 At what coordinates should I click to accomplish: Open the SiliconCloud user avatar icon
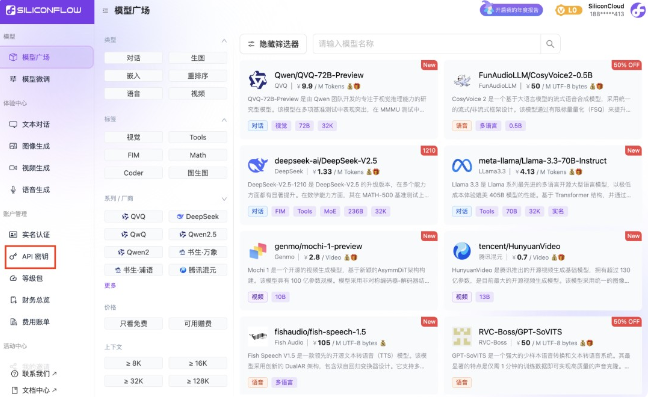pyautogui.click(x=638, y=10)
